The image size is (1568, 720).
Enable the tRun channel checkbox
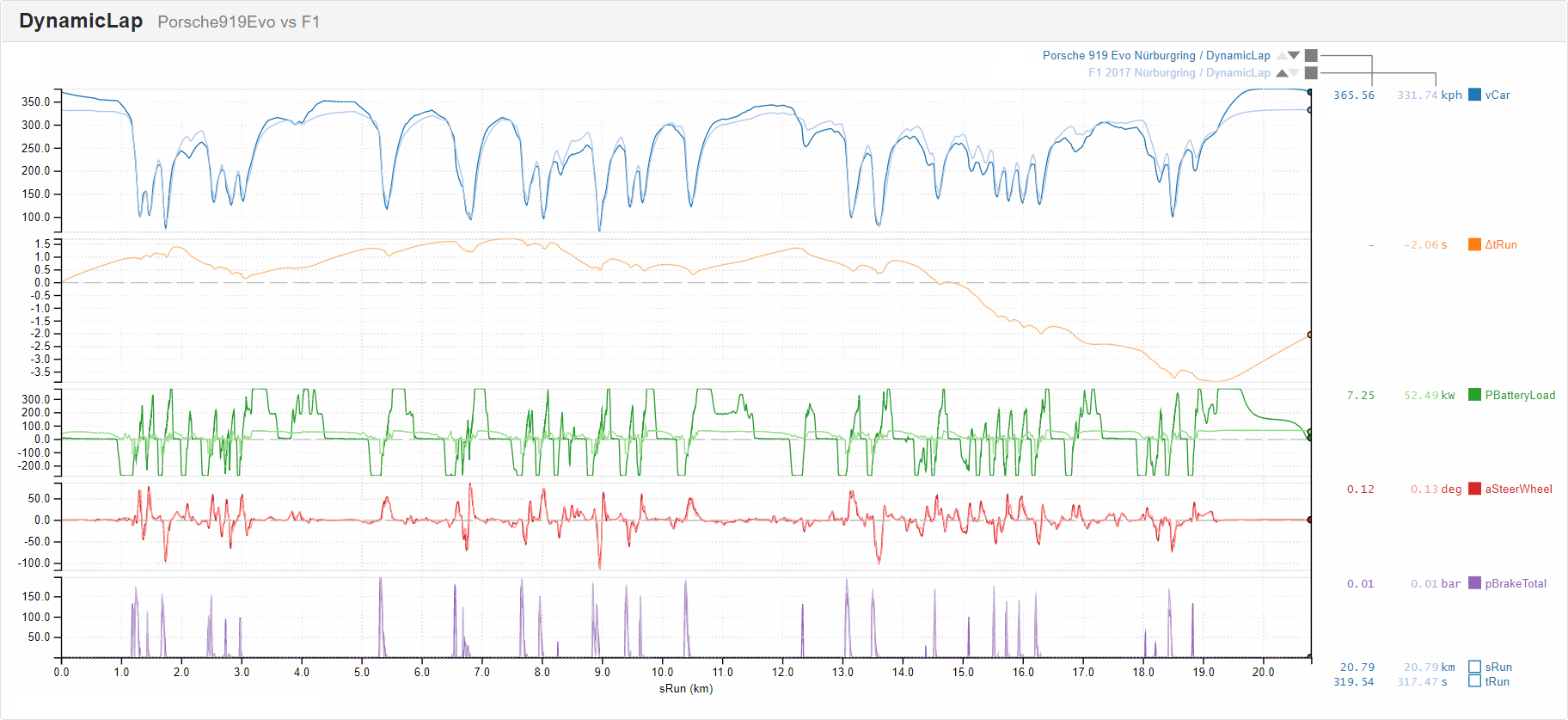point(1474,681)
